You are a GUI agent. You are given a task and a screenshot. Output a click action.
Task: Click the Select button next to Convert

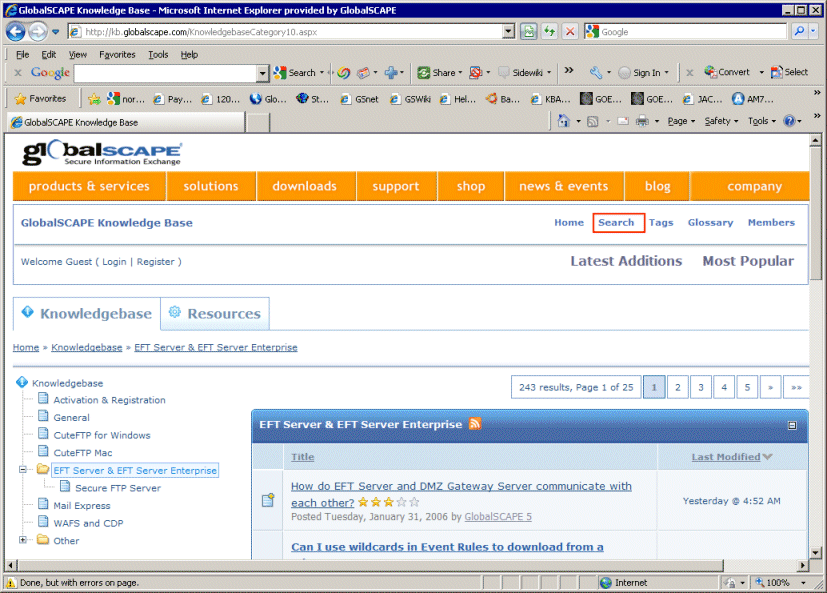pos(790,72)
